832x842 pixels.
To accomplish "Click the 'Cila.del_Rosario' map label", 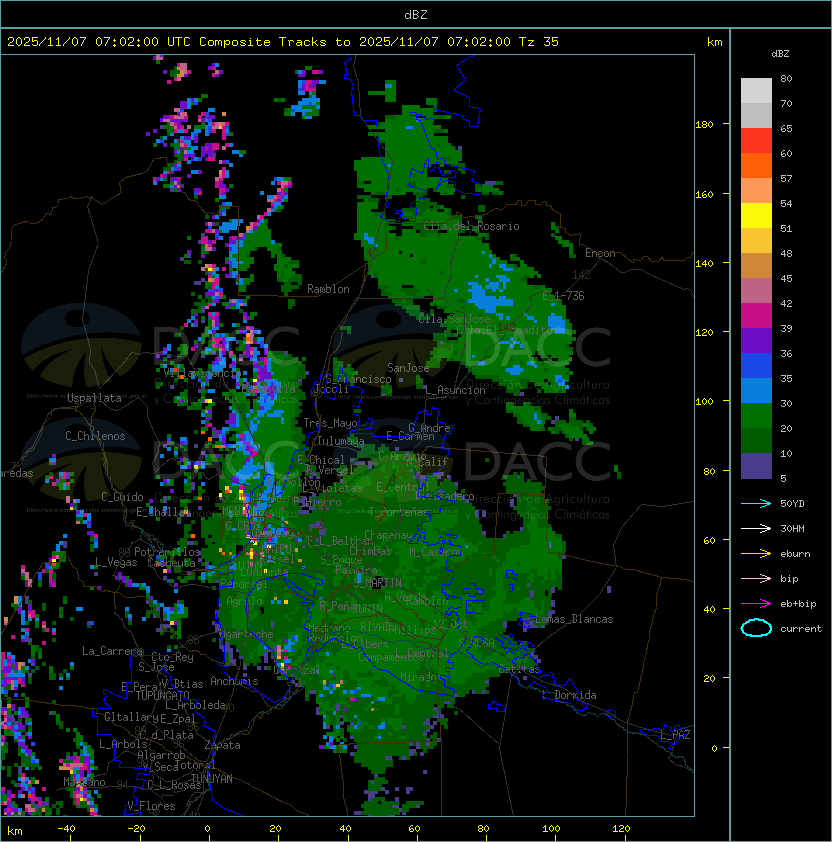I will 471,226.
